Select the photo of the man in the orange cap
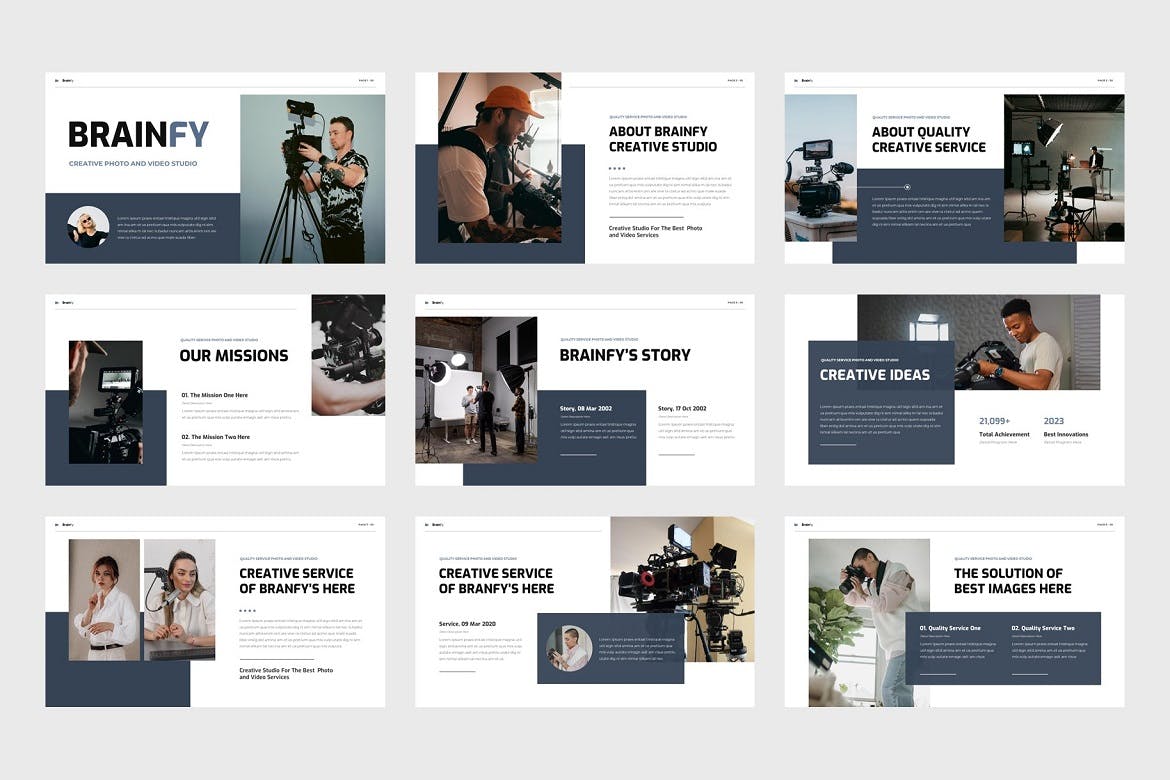This screenshot has width=1170, height=780. 499,157
